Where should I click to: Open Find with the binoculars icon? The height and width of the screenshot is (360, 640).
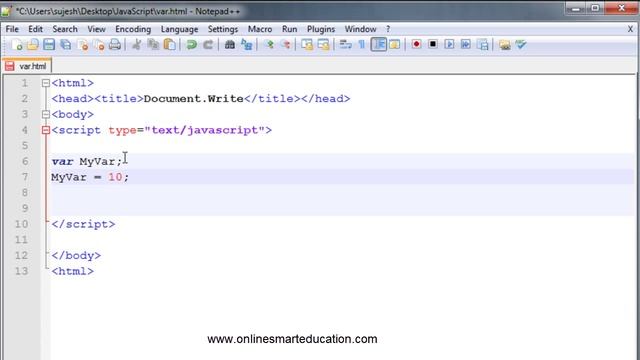pyautogui.click(x=230, y=44)
